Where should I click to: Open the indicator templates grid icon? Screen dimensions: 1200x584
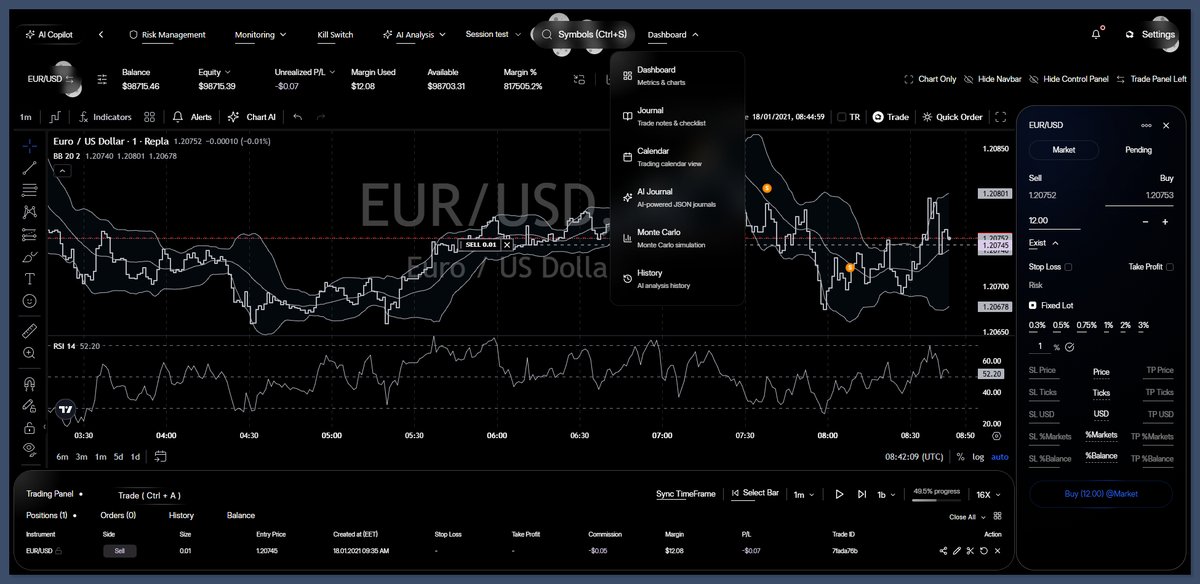147,117
